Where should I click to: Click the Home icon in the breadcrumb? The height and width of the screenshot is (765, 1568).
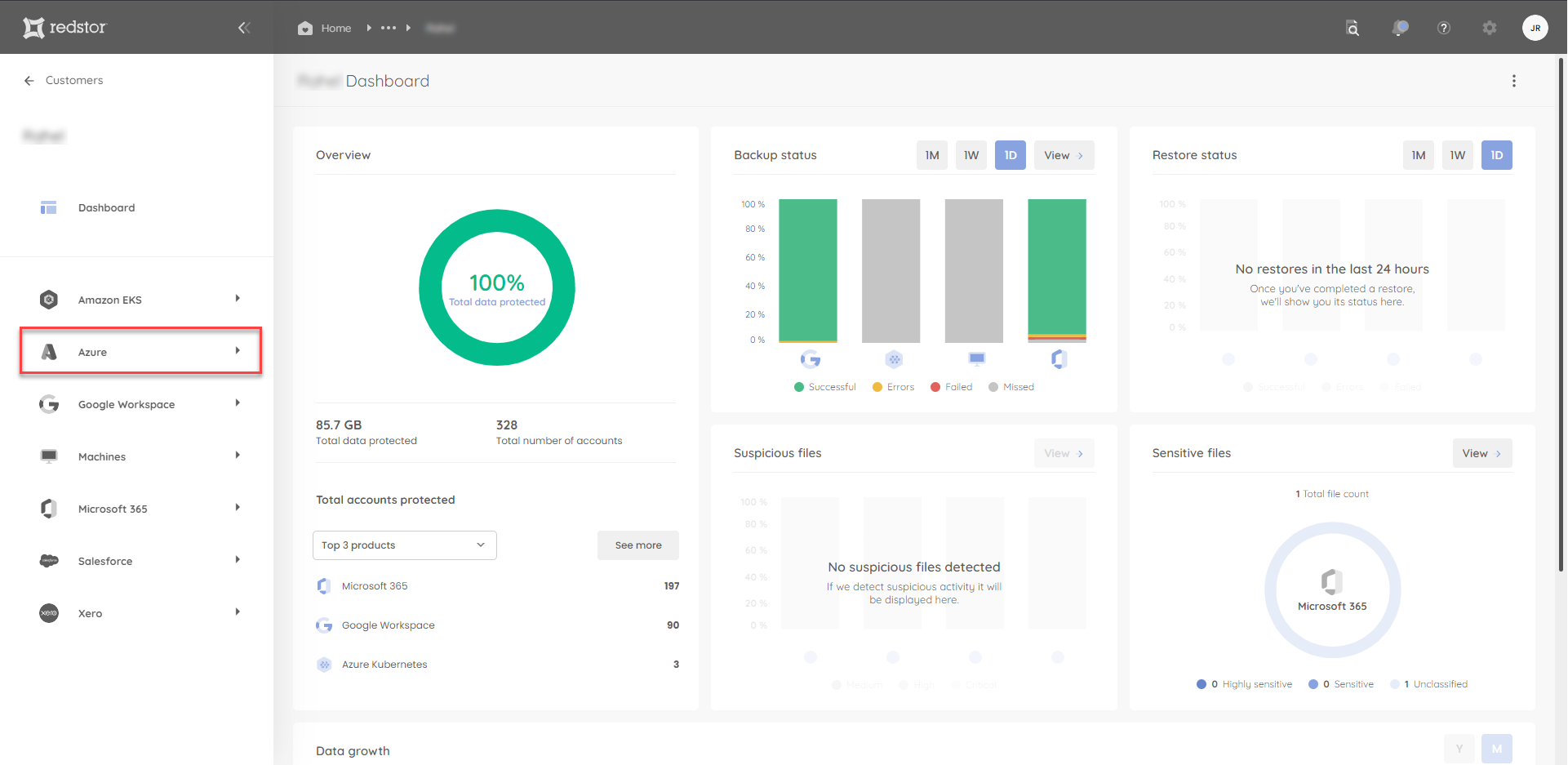click(305, 28)
